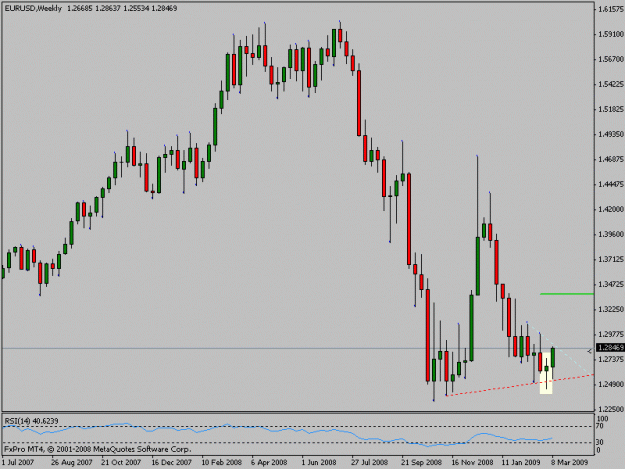Select the highlighted current price label 1.28469
The image size is (625, 469).
coord(610,348)
